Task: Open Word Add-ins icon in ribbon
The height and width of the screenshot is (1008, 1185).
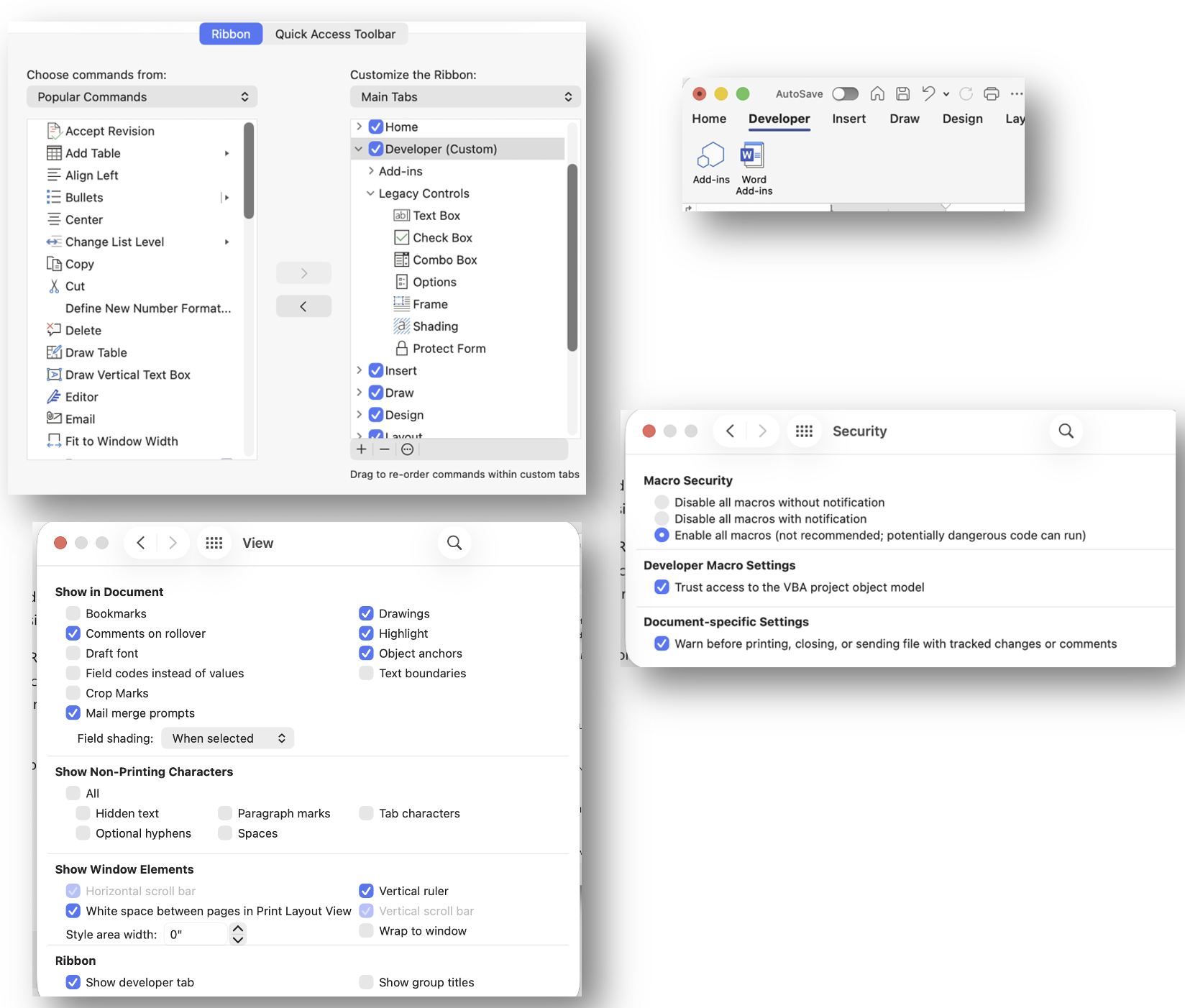Action: pyautogui.click(x=753, y=155)
